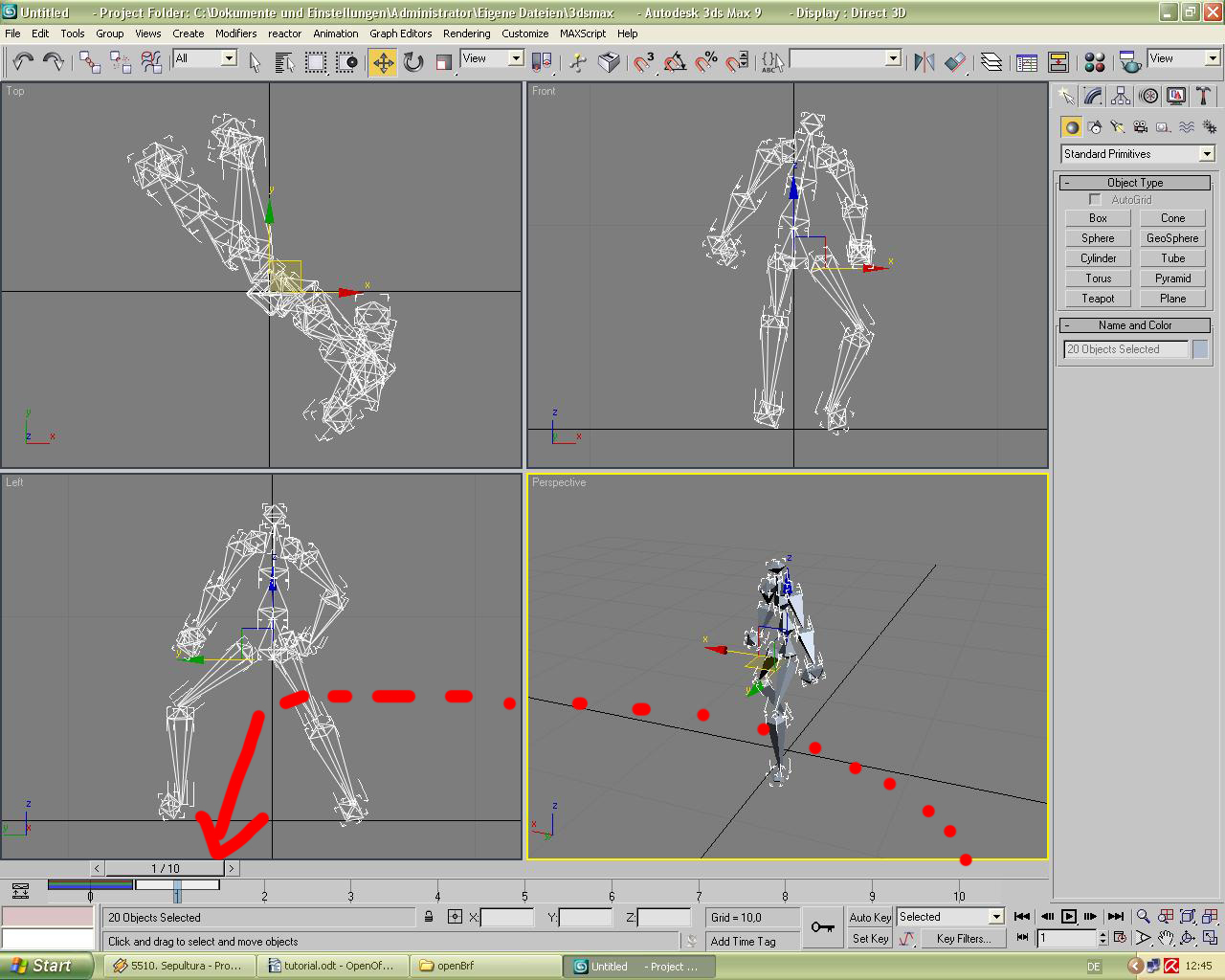Open the Modifiers menu

(x=235, y=33)
